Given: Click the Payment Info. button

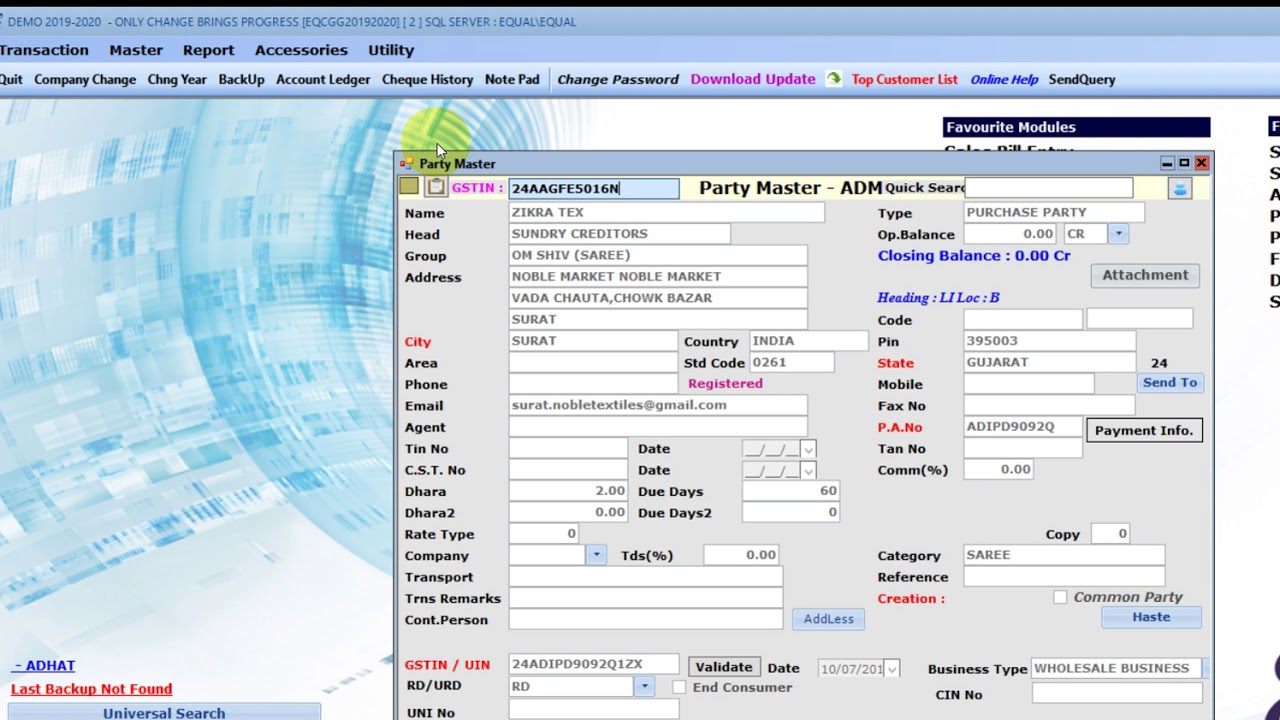Looking at the screenshot, I should (x=1144, y=430).
